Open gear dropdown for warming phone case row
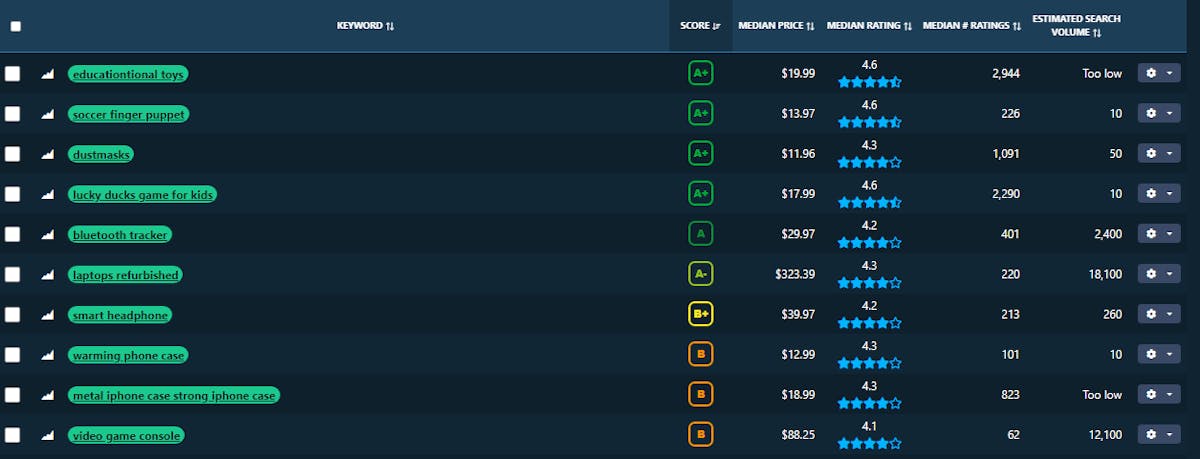This screenshot has height=459, width=1200. click(x=1159, y=355)
